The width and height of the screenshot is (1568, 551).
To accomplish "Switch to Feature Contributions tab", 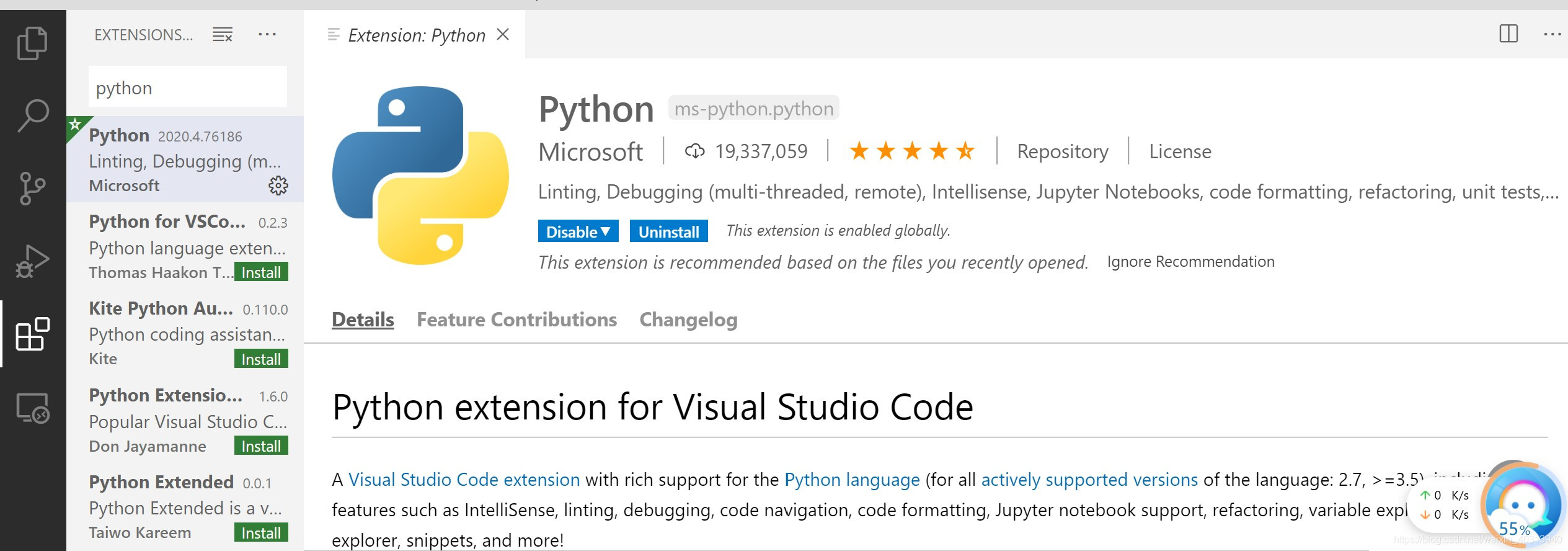I will [x=516, y=320].
